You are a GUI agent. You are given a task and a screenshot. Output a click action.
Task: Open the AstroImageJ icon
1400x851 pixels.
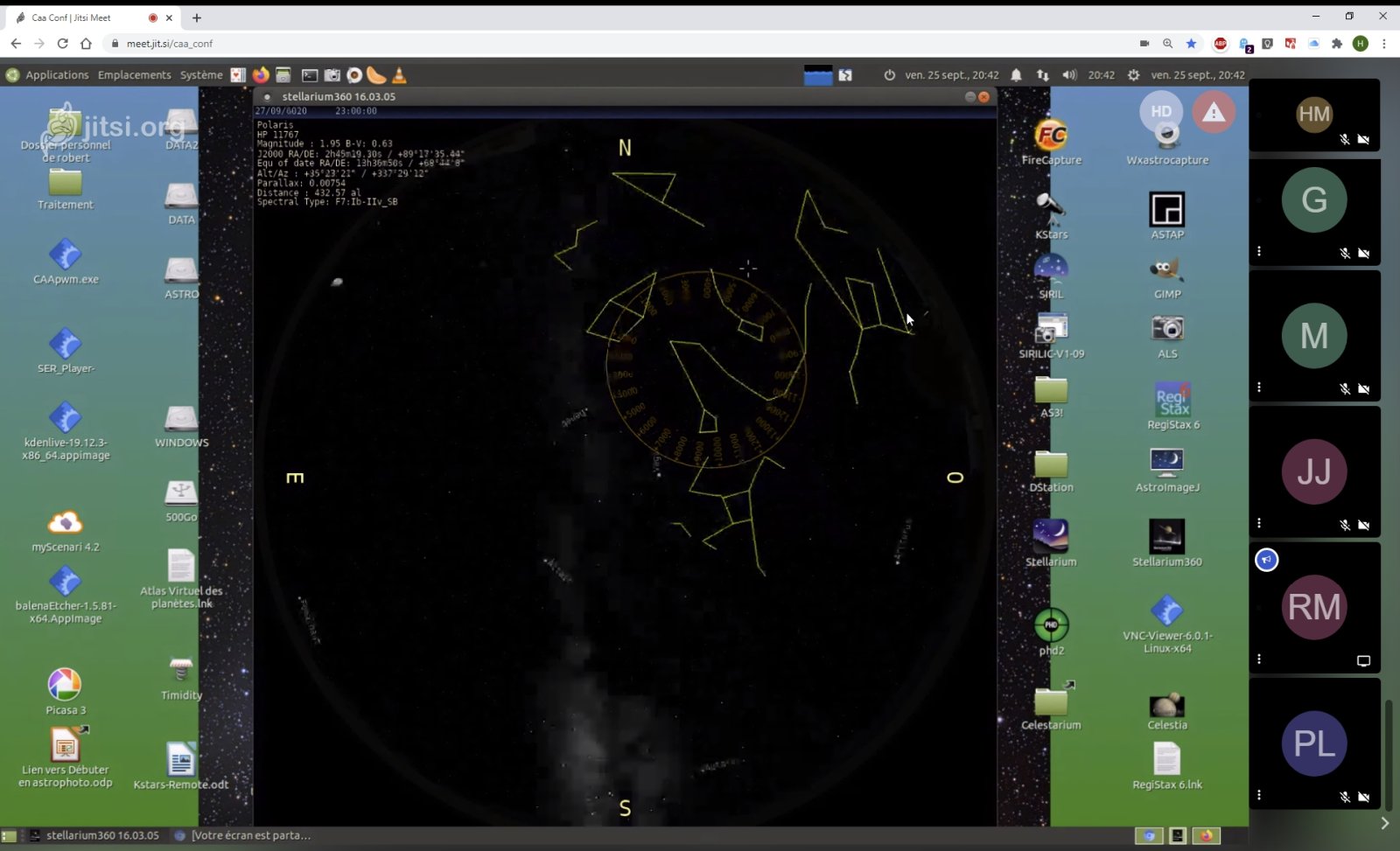tap(1167, 462)
